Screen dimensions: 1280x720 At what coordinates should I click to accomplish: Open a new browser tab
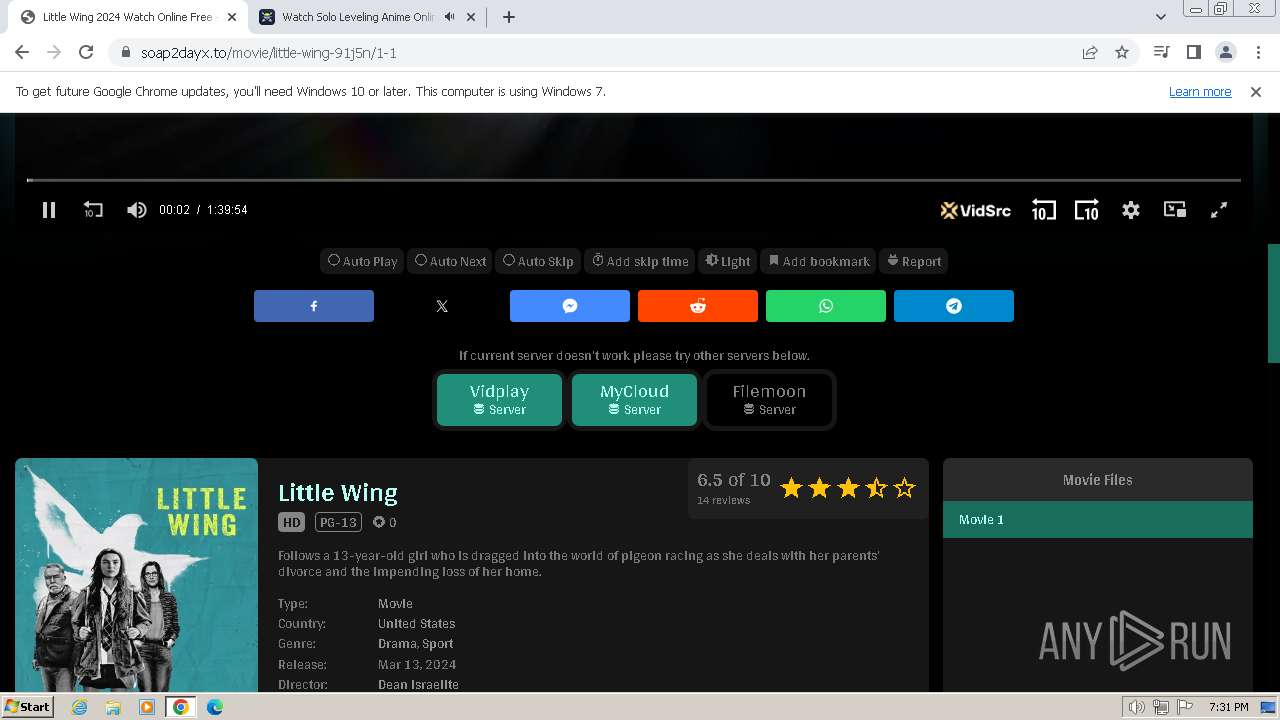509,17
